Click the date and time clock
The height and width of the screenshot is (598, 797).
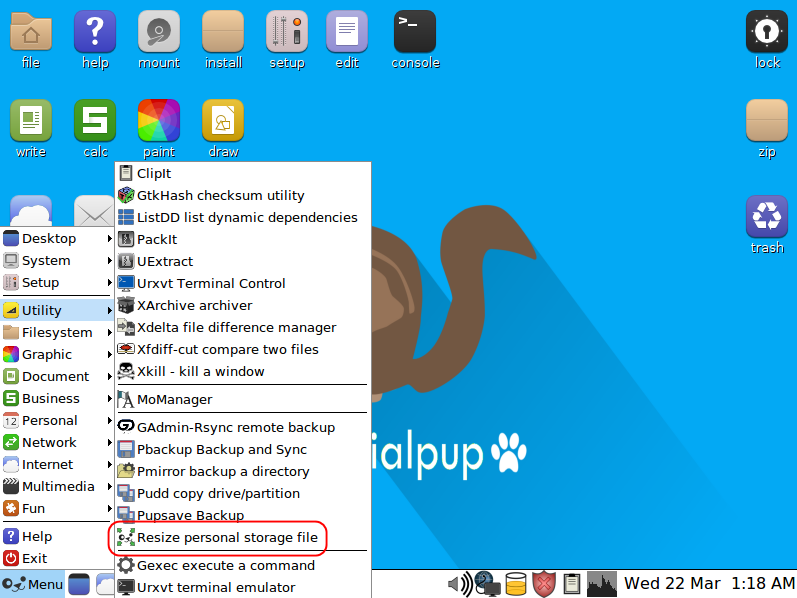click(x=709, y=583)
